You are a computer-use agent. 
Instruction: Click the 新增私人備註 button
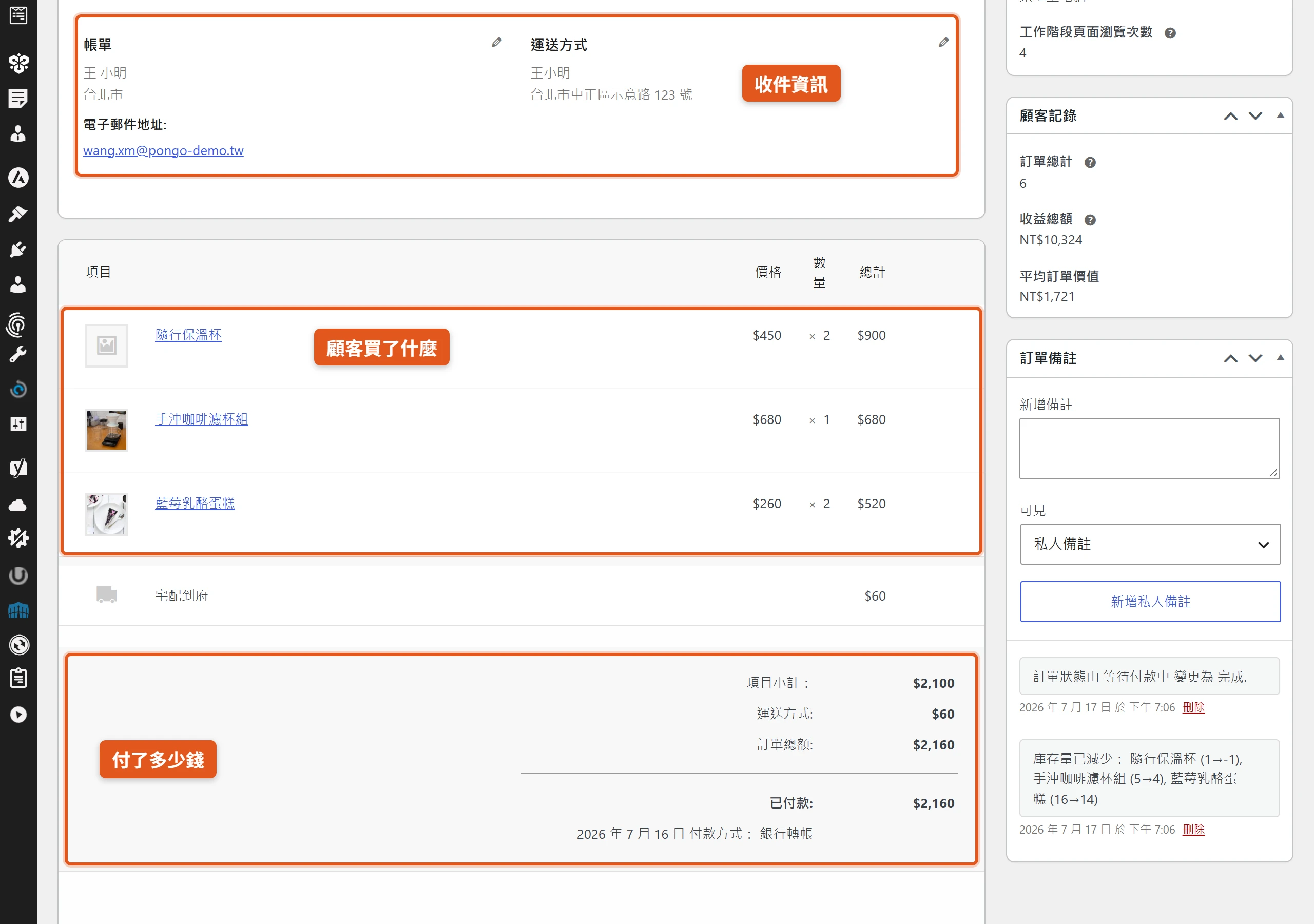1150,601
